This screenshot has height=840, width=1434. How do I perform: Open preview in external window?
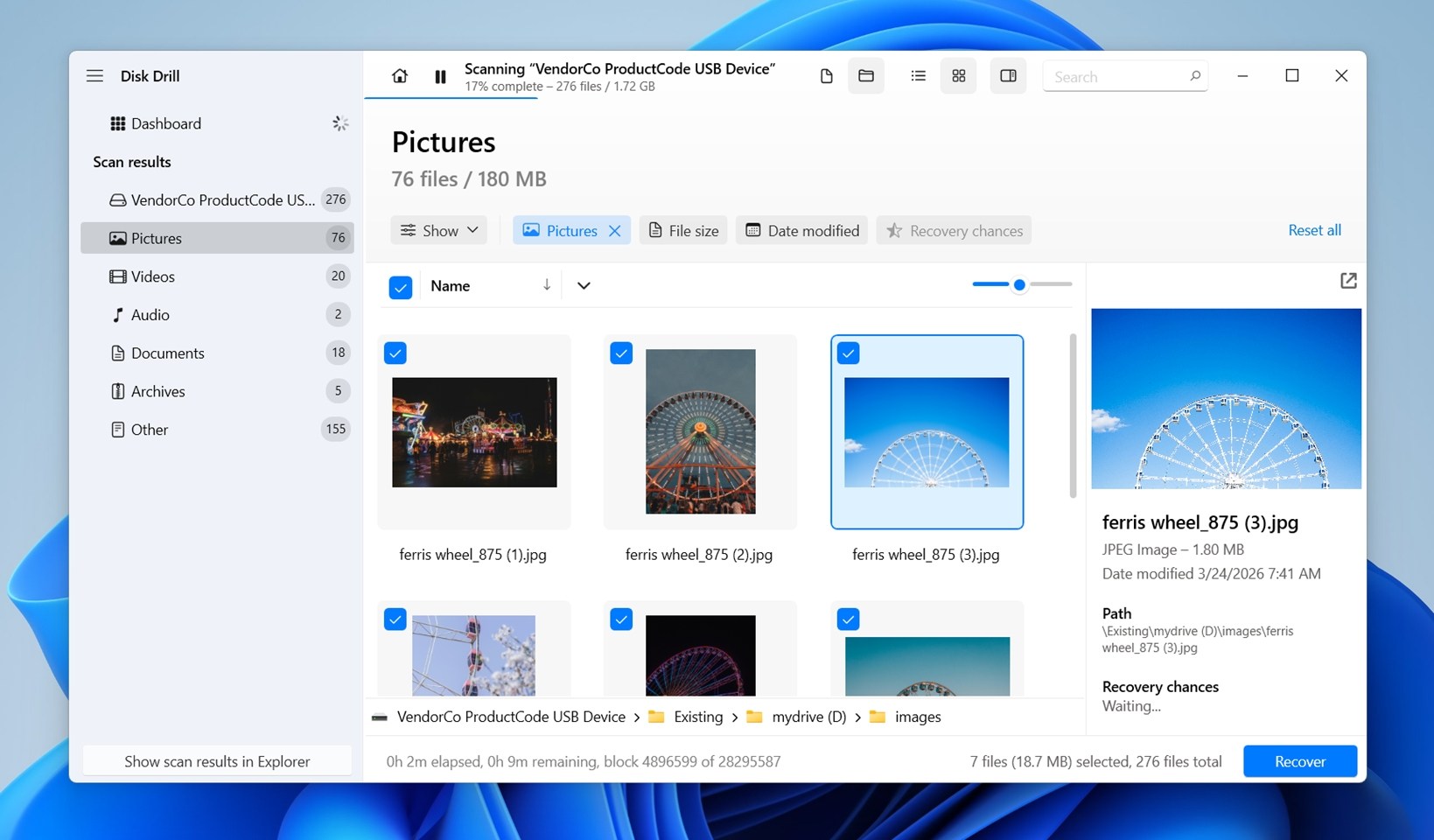(x=1348, y=281)
